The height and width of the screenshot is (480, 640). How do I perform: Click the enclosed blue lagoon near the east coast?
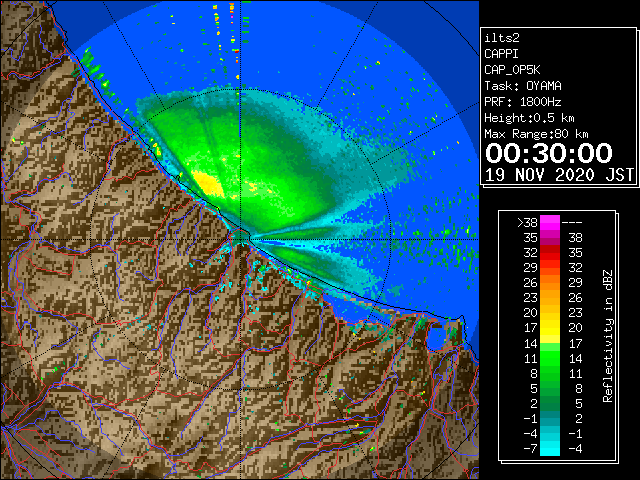point(436,340)
